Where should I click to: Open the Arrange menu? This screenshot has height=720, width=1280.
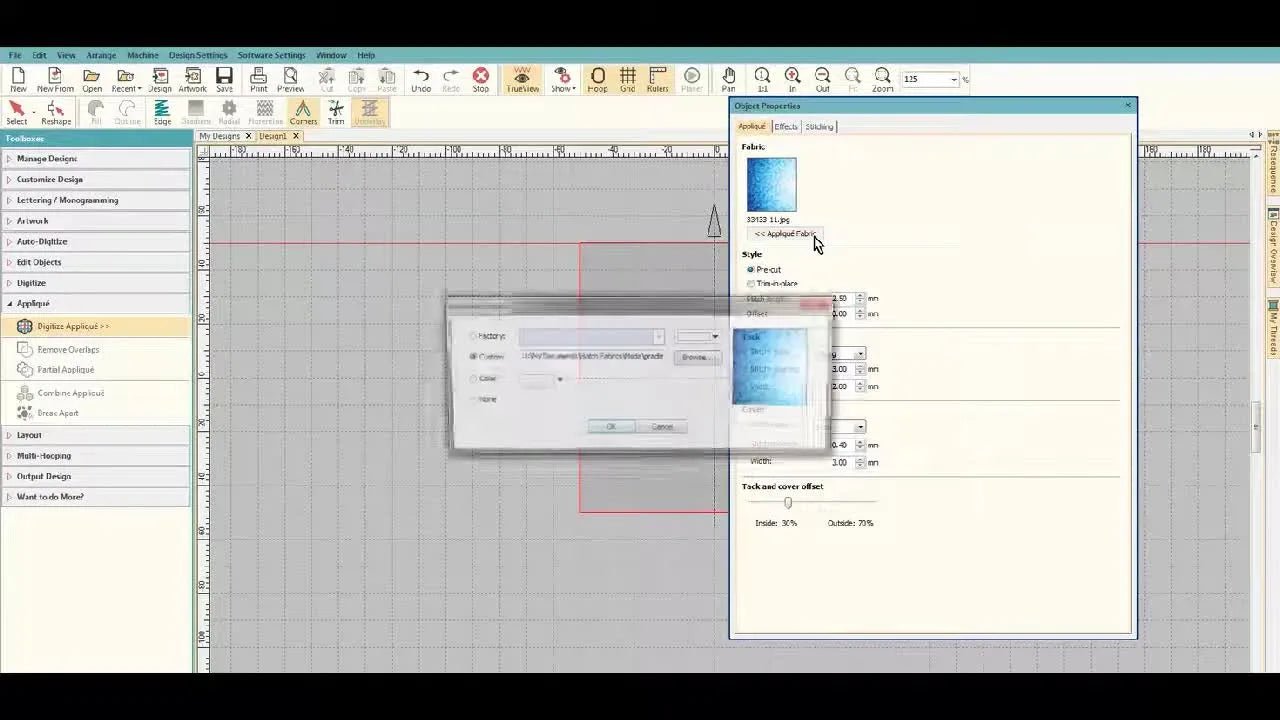[101, 55]
